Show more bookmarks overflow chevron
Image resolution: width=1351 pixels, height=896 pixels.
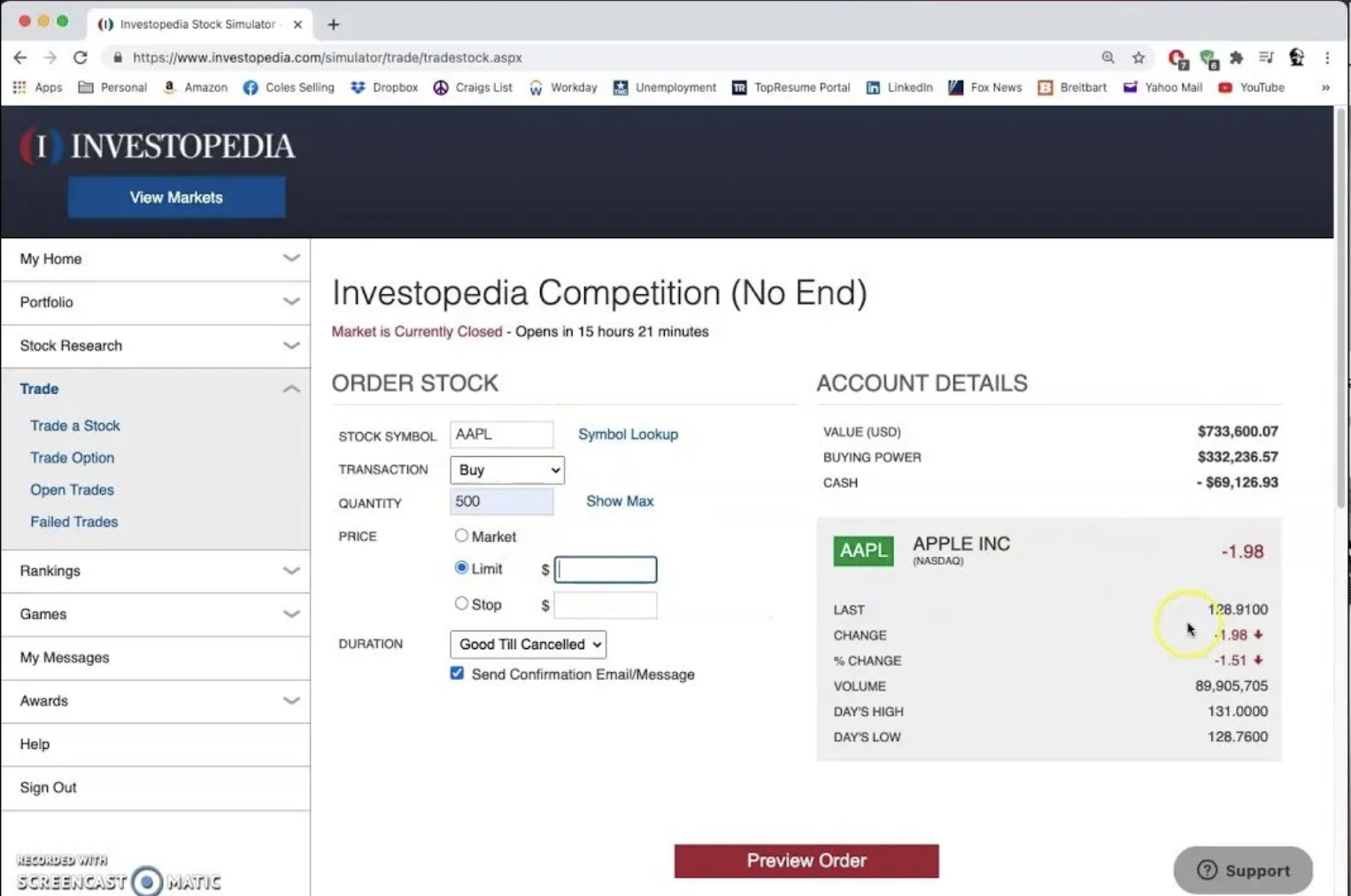1325,88
